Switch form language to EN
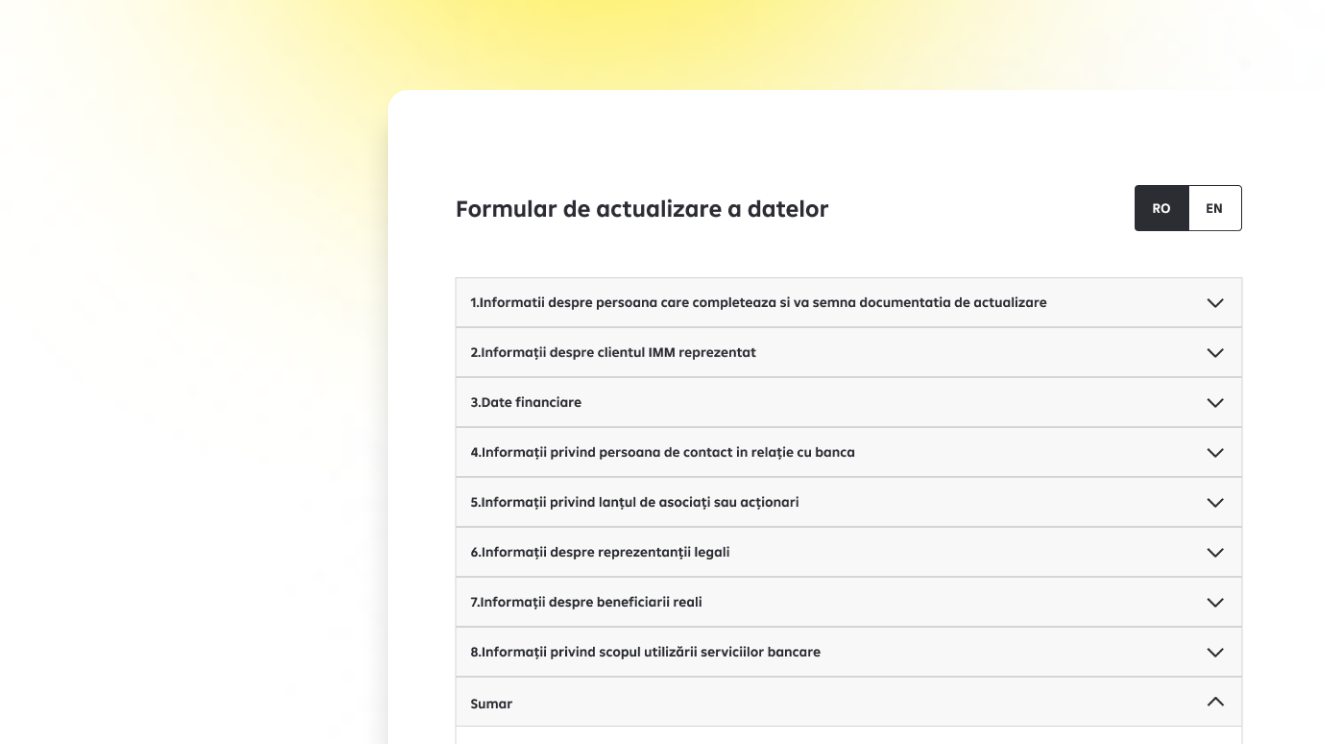This screenshot has height=744, width=1324. pyautogui.click(x=1214, y=208)
